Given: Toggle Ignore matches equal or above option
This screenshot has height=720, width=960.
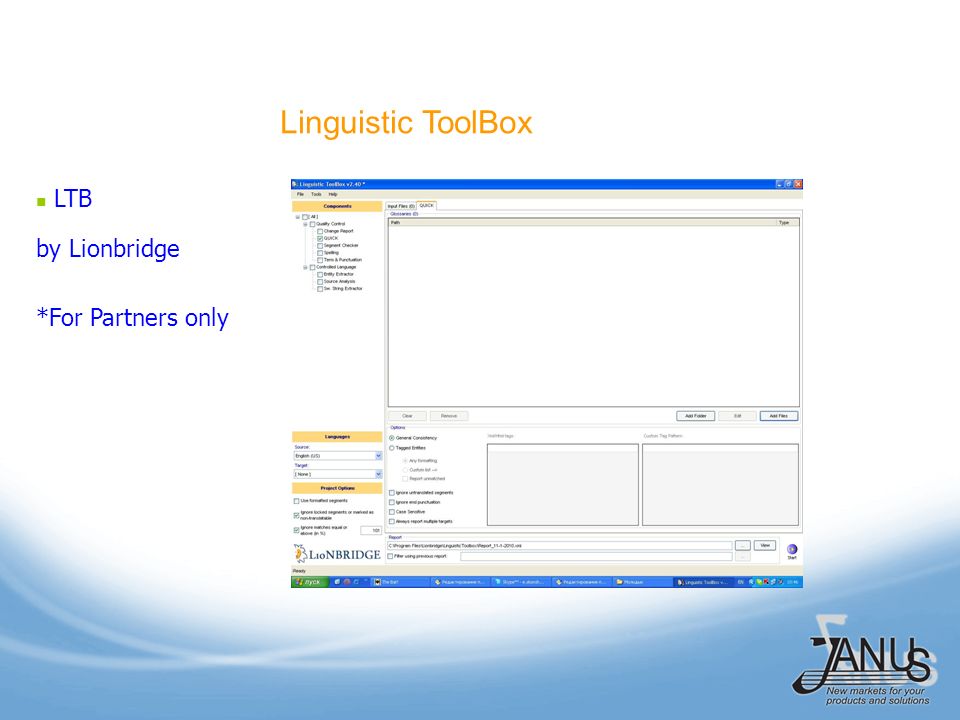Looking at the screenshot, I should (x=296, y=530).
